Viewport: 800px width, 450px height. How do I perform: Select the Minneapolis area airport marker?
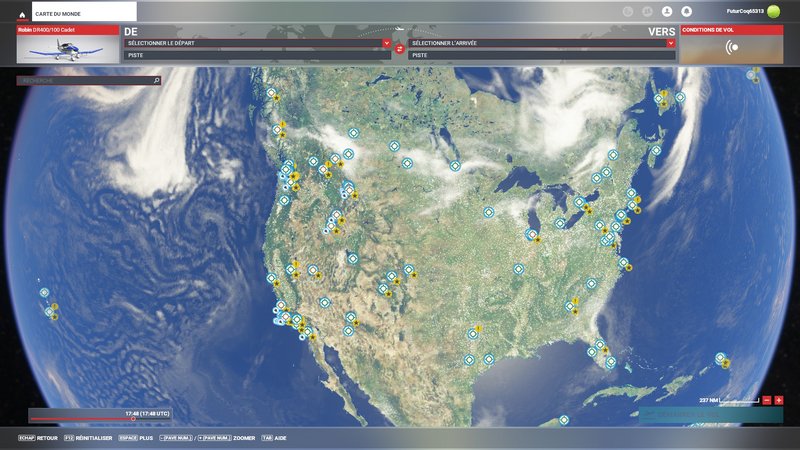coord(489,212)
